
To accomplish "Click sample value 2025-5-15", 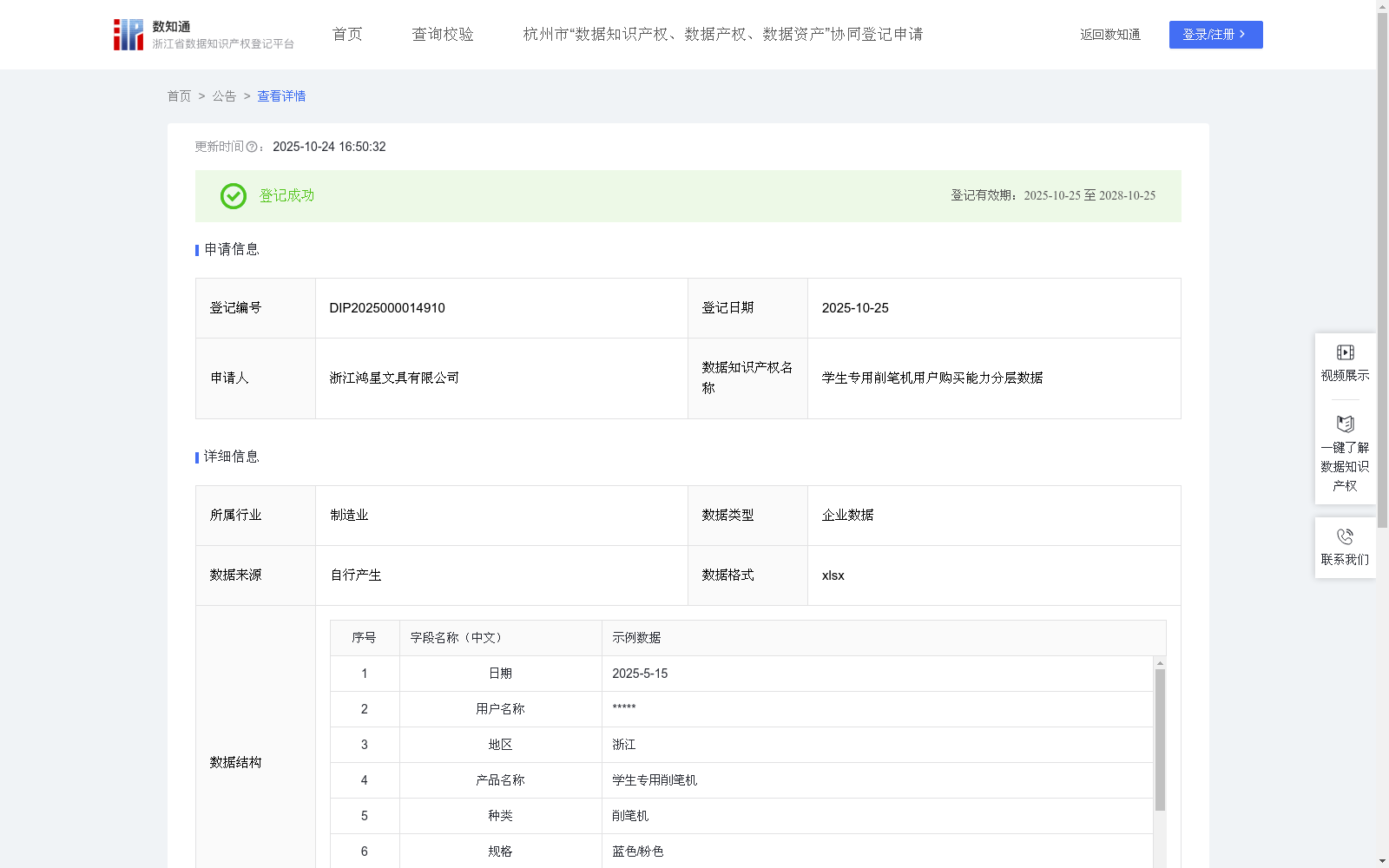I will click(x=640, y=674).
